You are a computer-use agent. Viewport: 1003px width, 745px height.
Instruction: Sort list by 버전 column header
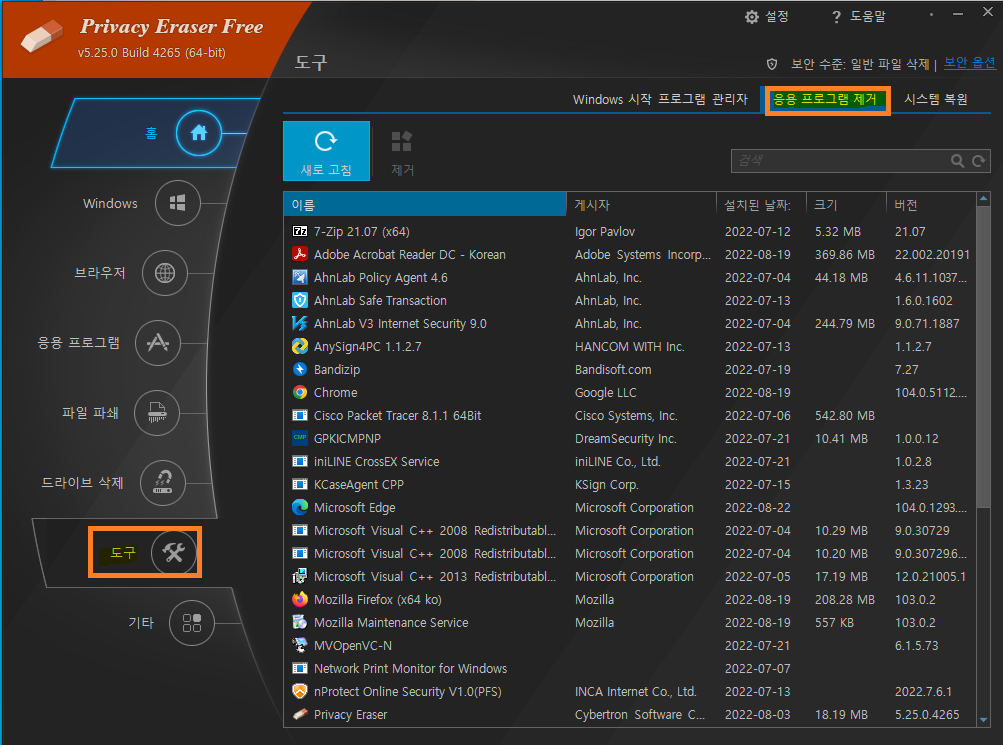pos(931,205)
